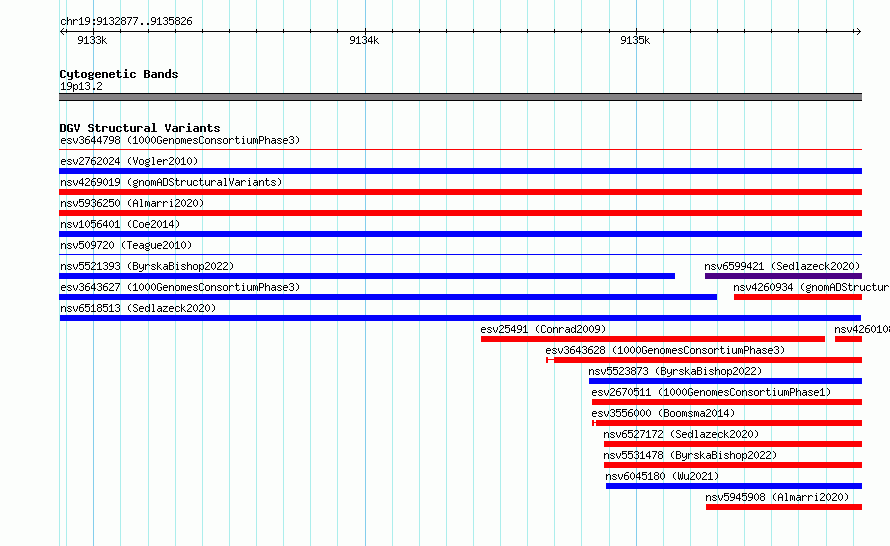This screenshot has height=546, width=890.
Task: Click nsv6599421 (Sedlazeck2020) purple bar
Action: [783, 276]
